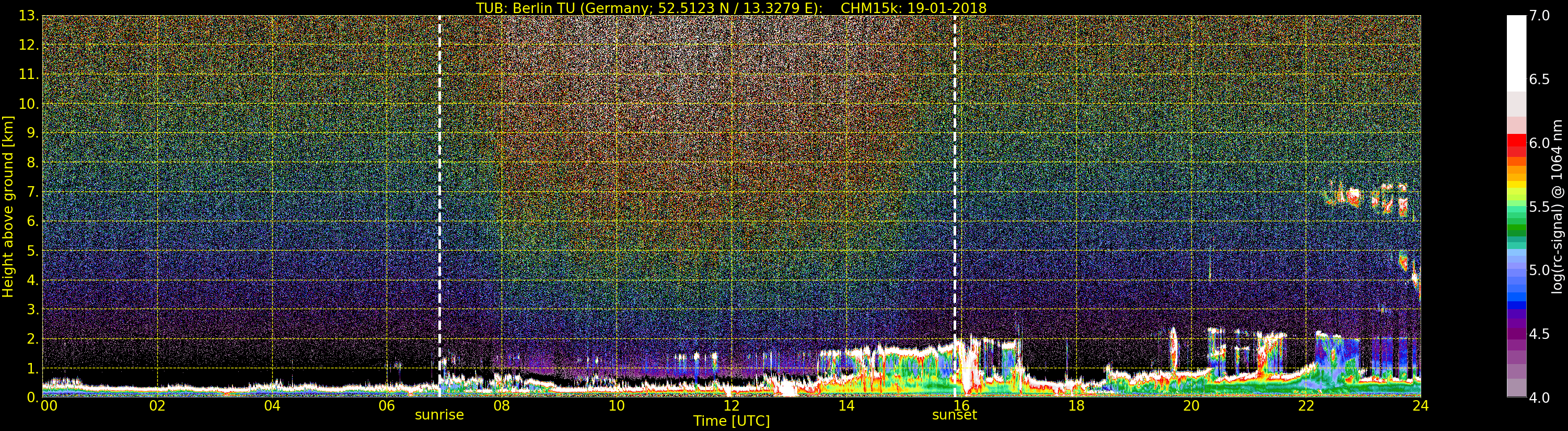The height and width of the screenshot is (431, 1568).
Task: Click the 'sunset' text label
Action: [x=955, y=415]
